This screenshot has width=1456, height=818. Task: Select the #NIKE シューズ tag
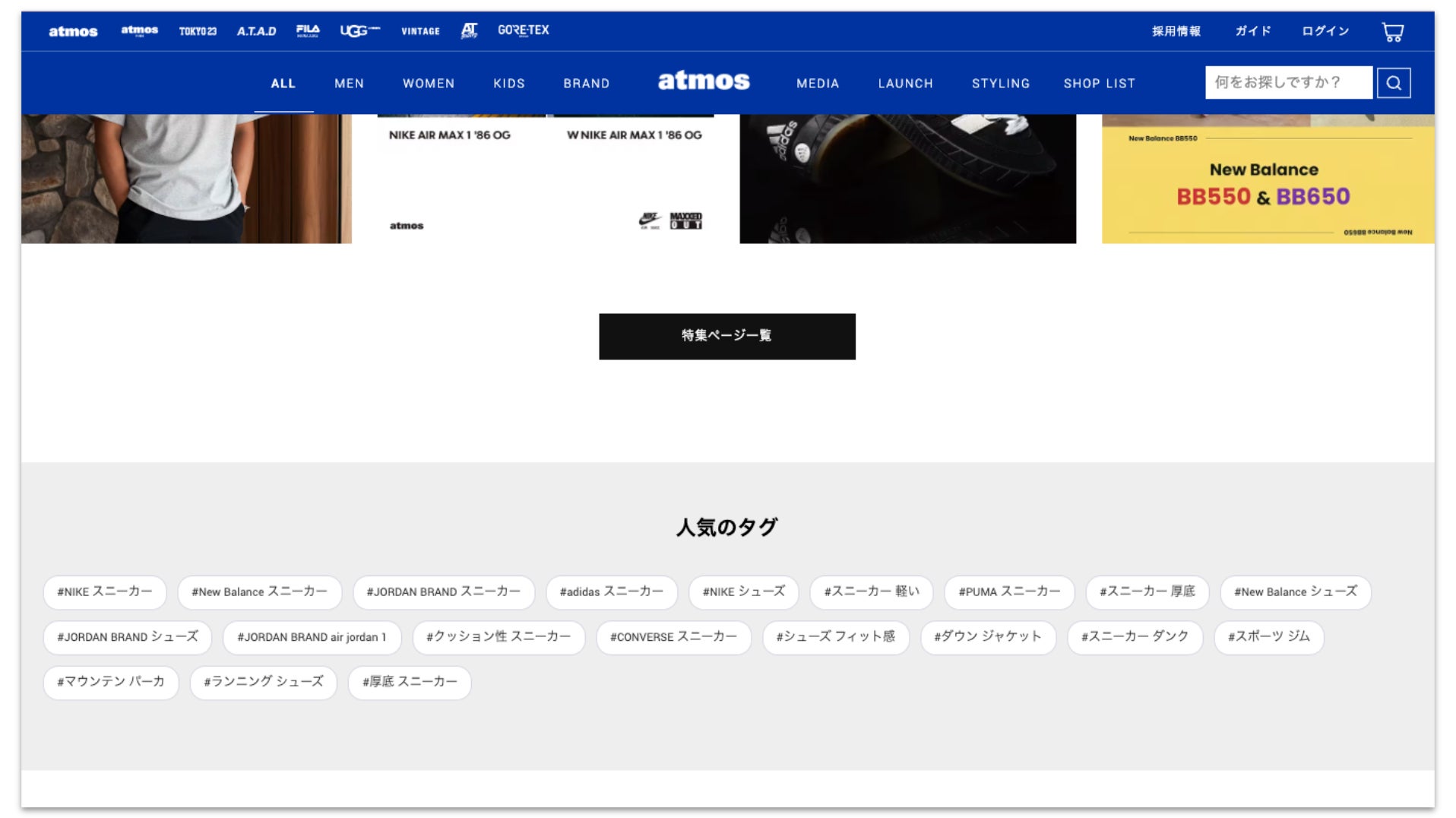(744, 592)
